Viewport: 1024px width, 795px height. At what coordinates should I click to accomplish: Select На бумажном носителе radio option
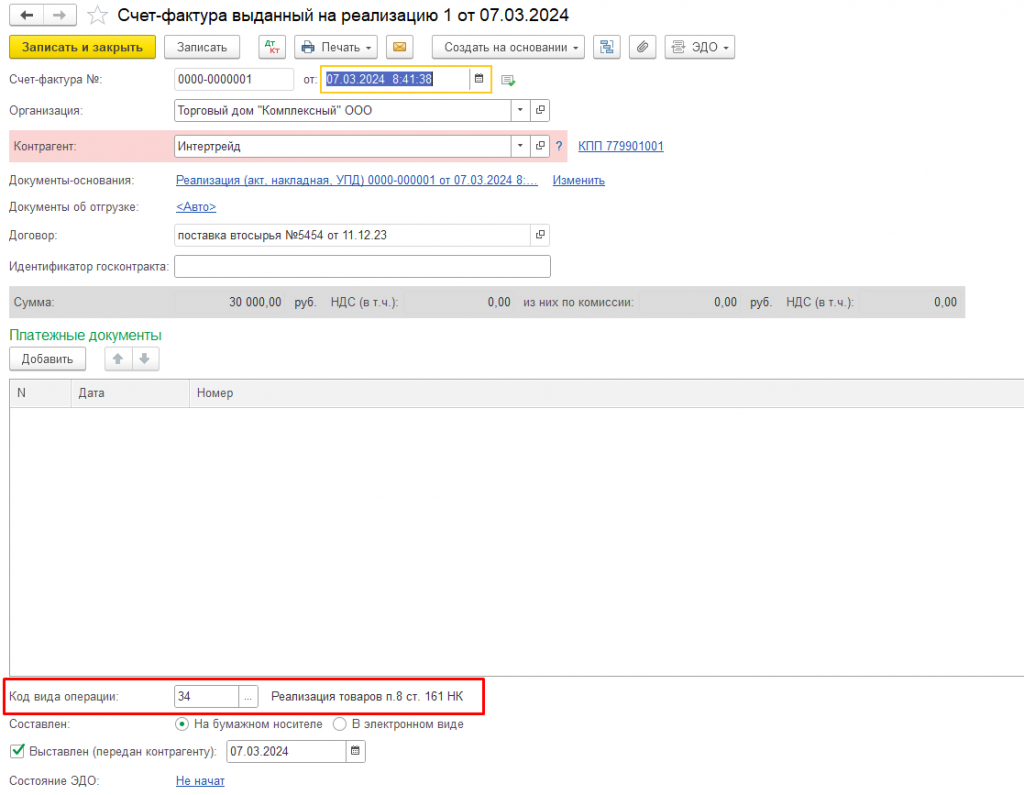[182, 724]
